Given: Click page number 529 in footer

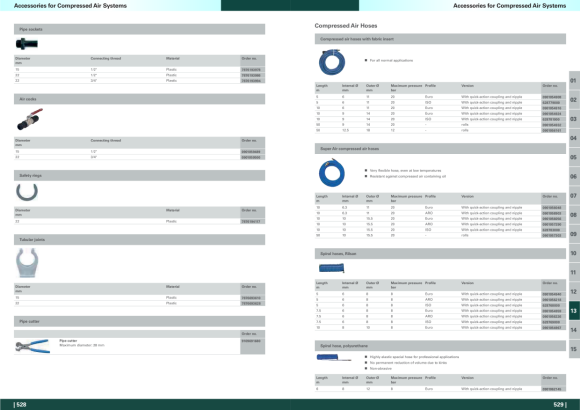Looking at the screenshot, I should click(560, 404).
